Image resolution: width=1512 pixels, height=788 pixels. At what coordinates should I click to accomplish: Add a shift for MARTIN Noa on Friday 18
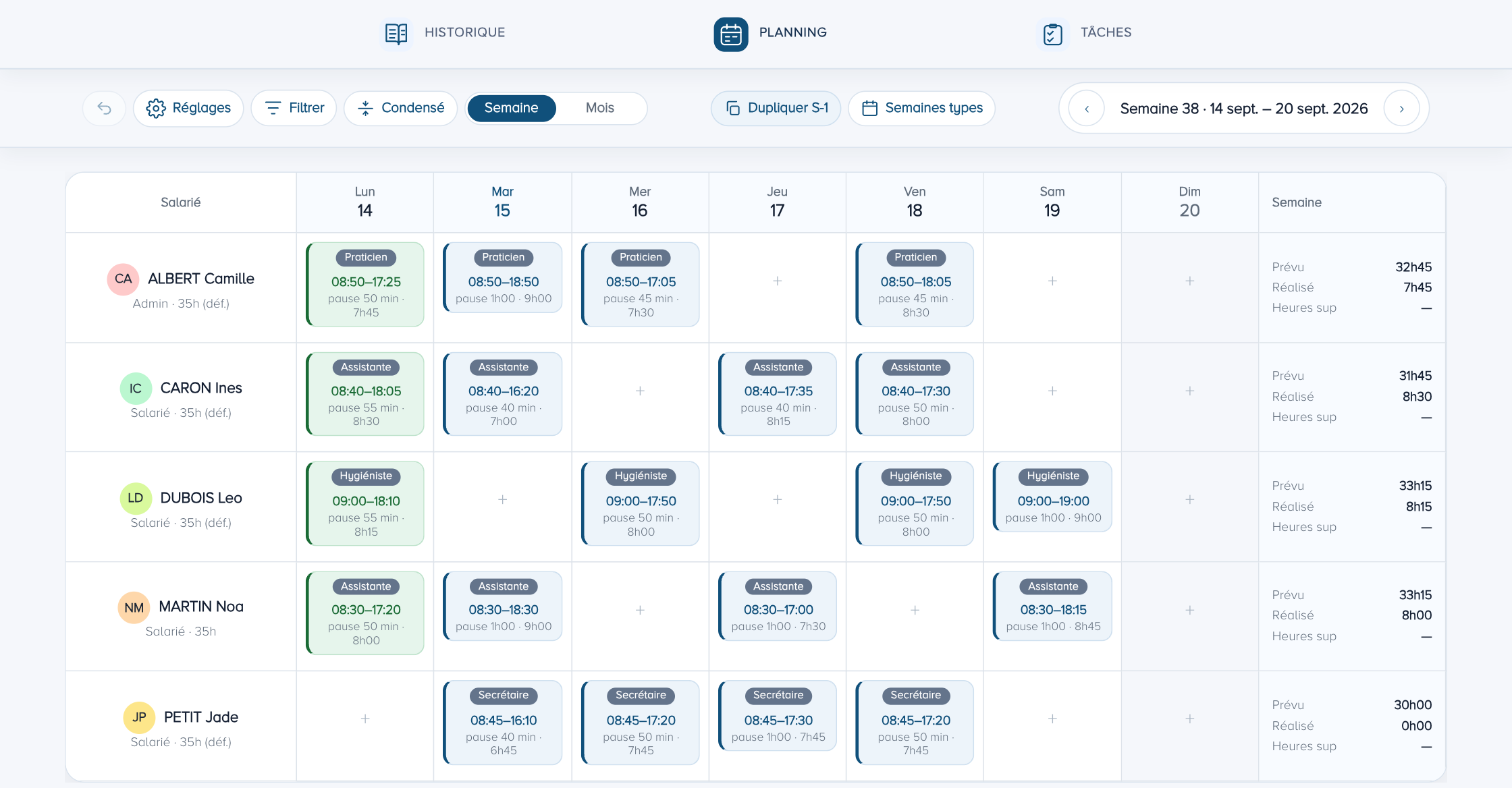(x=915, y=610)
